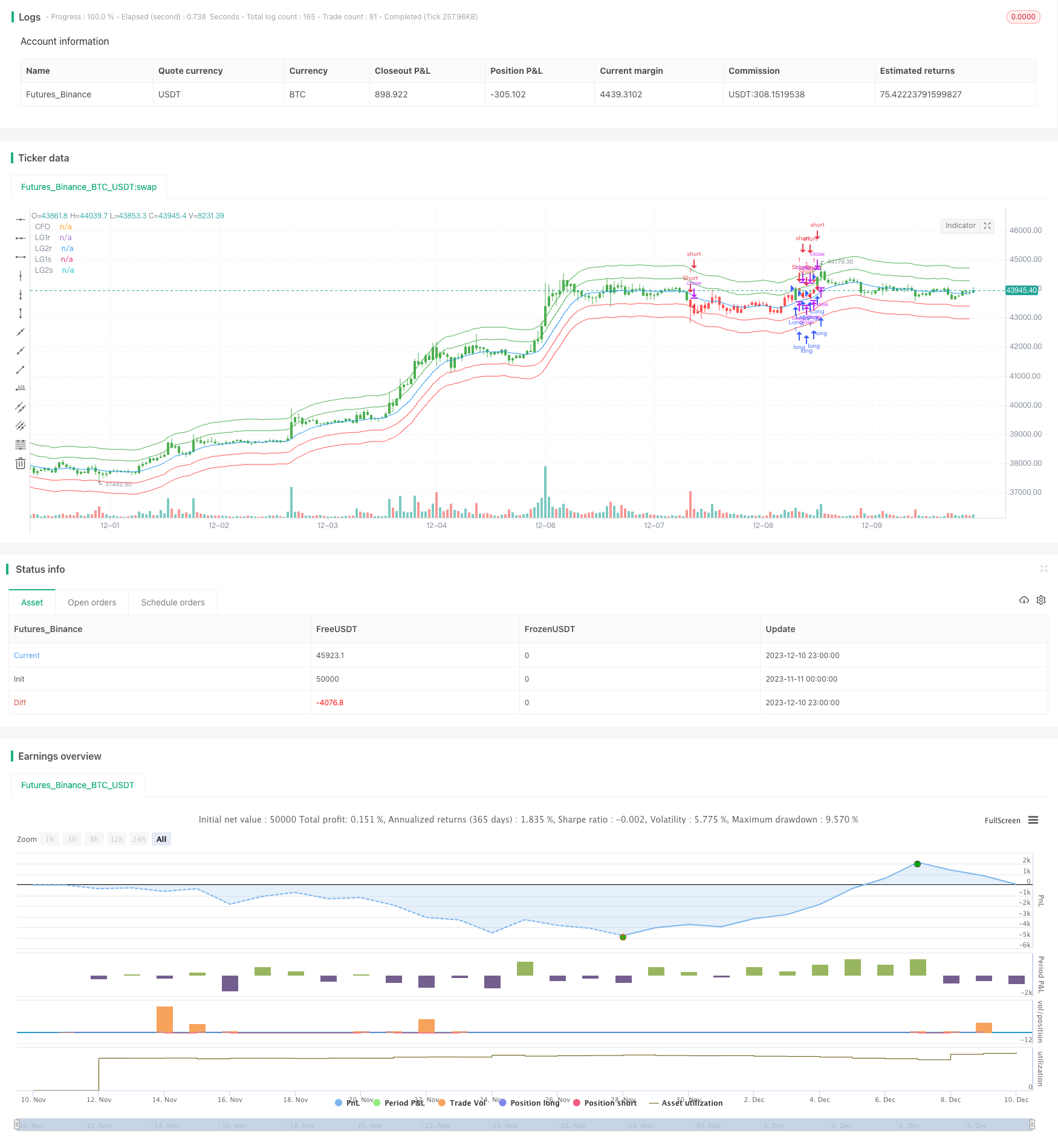This screenshot has width=1058, height=1148.
Task: Toggle the Asset utilization legend series
Action: (x=686, y=1103)
